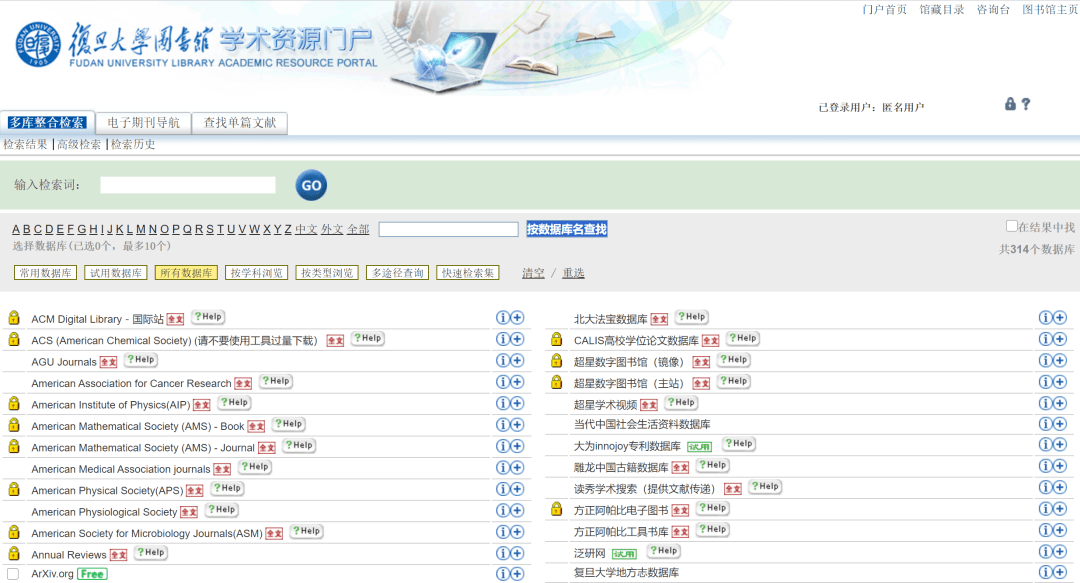
Task: Show 中文 databases
Action: coord(306,229)
